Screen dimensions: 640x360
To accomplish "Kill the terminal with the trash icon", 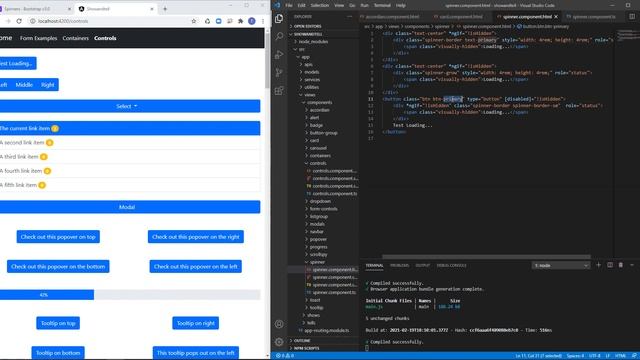I will point(621,265).
